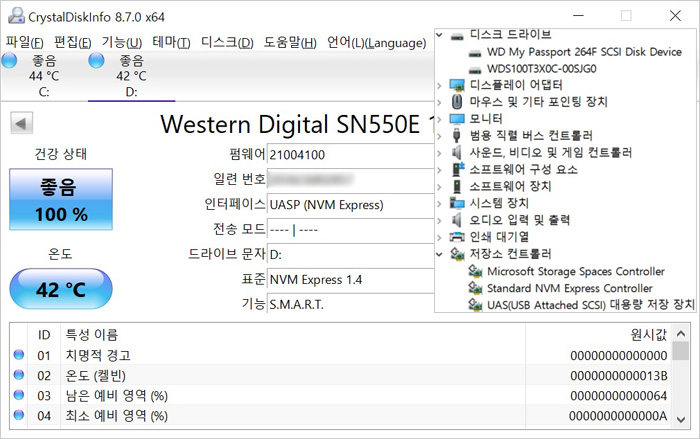
Task: Expand the 오디오 입력 및 출력 node
Action: 439,220
